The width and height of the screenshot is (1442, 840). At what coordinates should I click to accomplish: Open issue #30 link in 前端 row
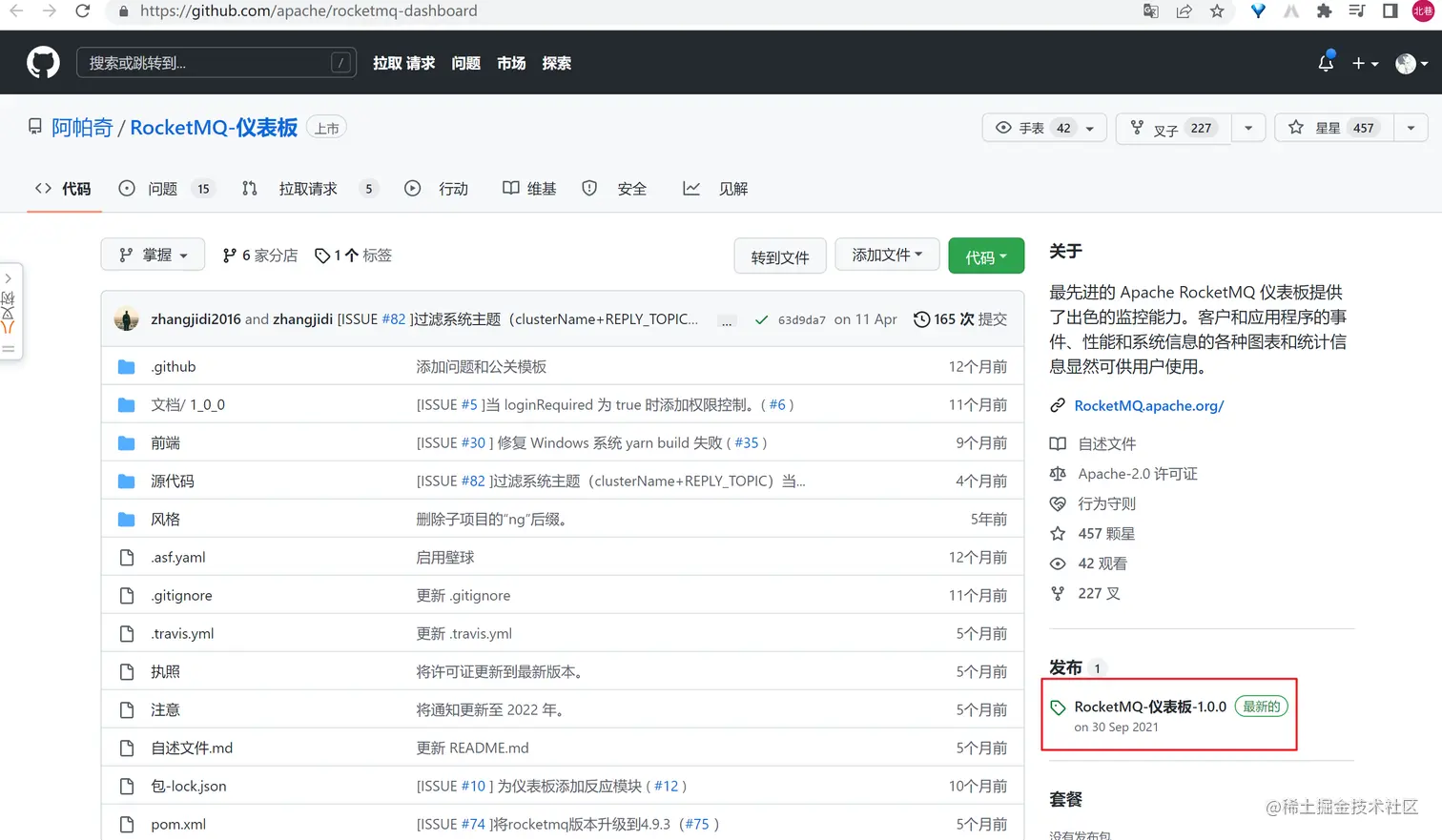(x=473, y=443)
